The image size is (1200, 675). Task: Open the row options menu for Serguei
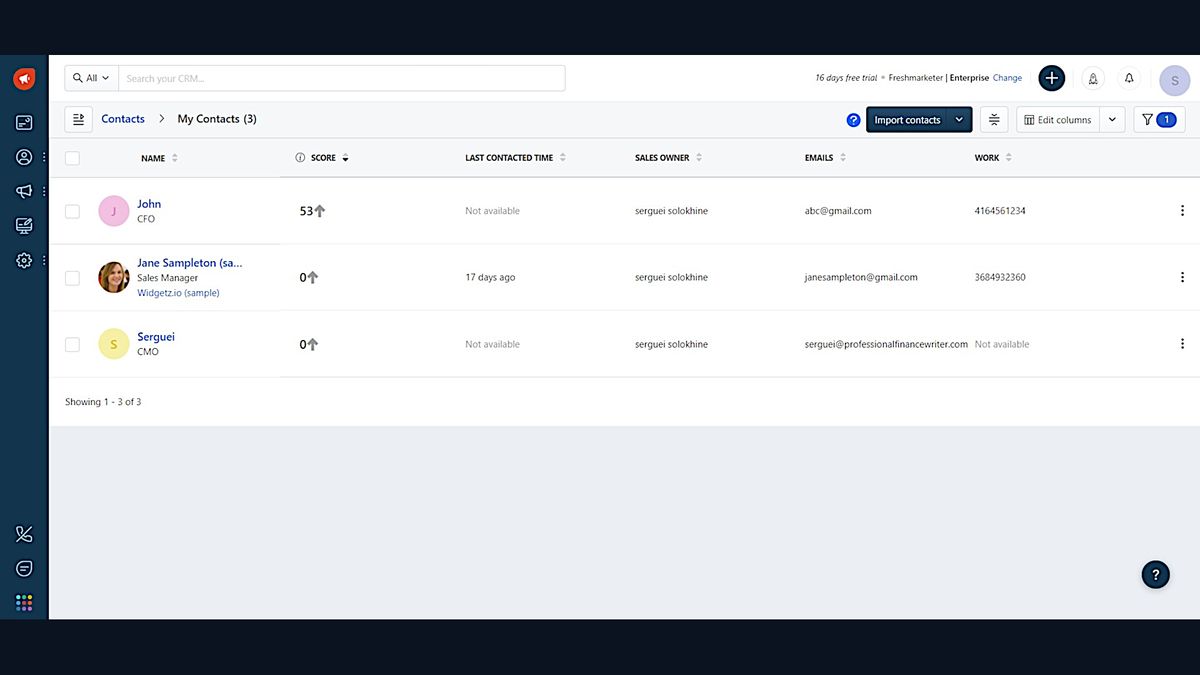click(1182, 344)
